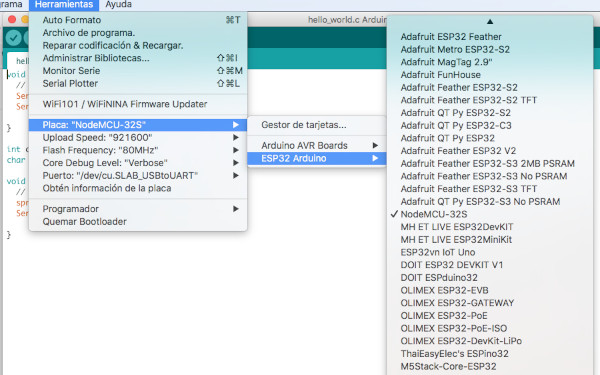Pick Adafruit Feather ESP32-S3 2MB PSRAM
The height and width of the screenshot is (375, 600).
(490, 163)
